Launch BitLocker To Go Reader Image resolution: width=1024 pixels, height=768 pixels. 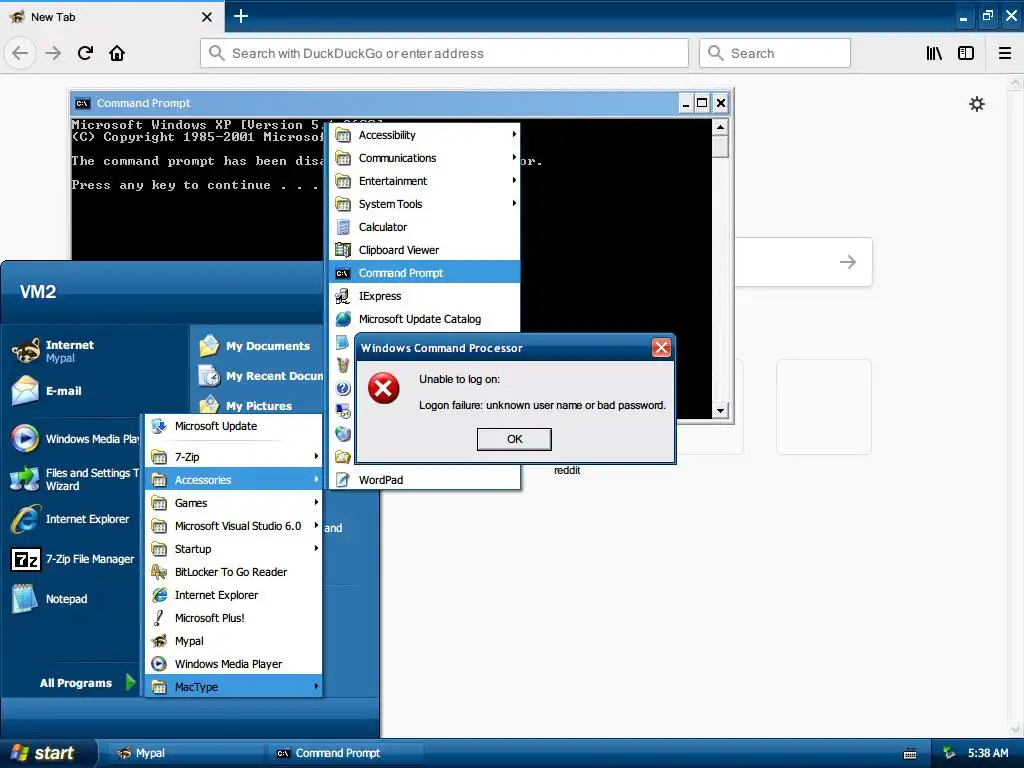pos(234,572)
